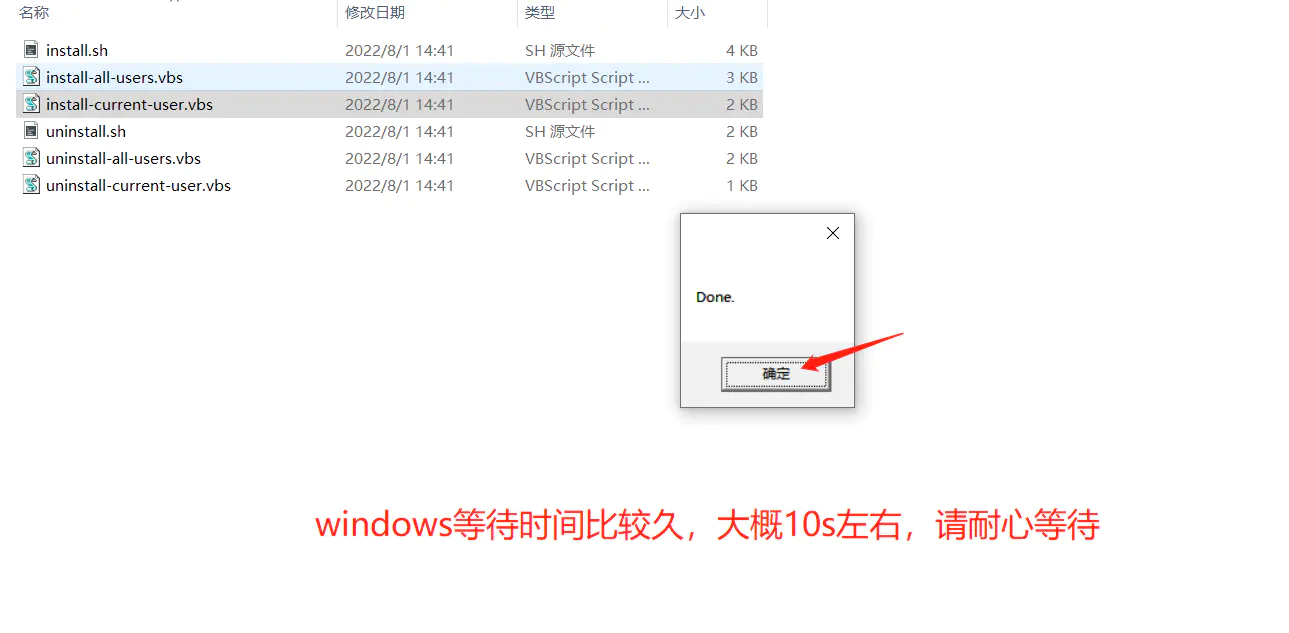
Task: Confirm the Done dialog with 确定
Action: 776,374
